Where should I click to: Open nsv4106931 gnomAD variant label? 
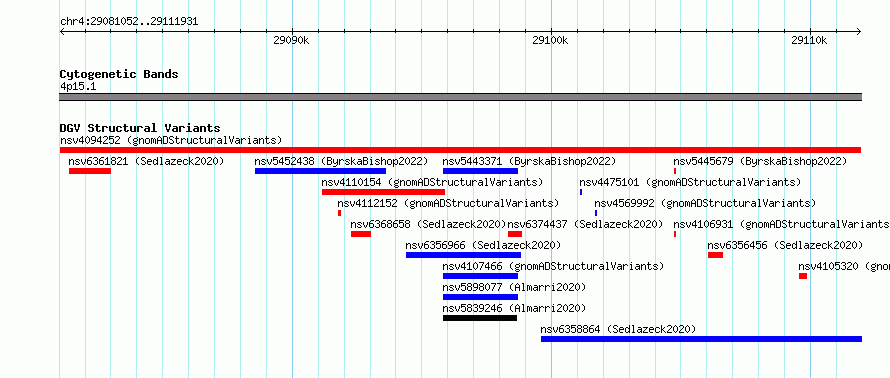(782, 224)
